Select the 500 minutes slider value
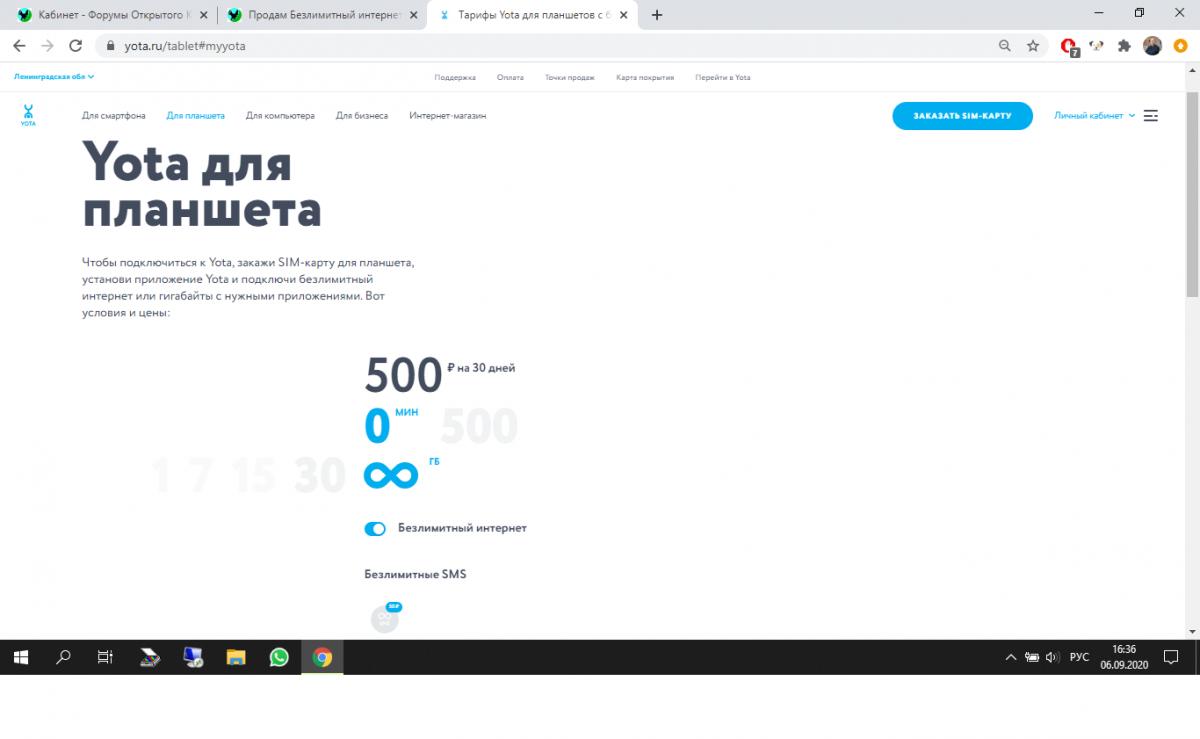This screenshot has height=739, width=1200. point(479,427)
